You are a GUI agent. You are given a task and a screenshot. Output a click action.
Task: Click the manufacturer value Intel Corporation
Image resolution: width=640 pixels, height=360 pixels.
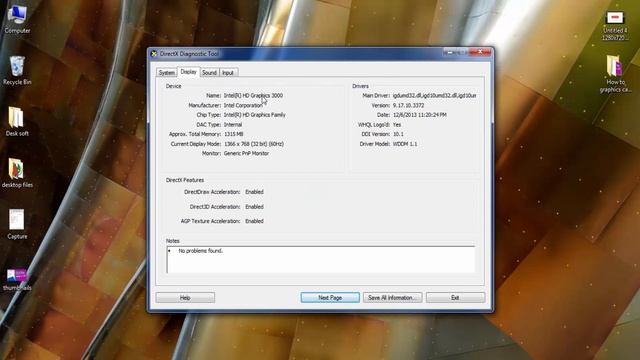click(243, 105)
